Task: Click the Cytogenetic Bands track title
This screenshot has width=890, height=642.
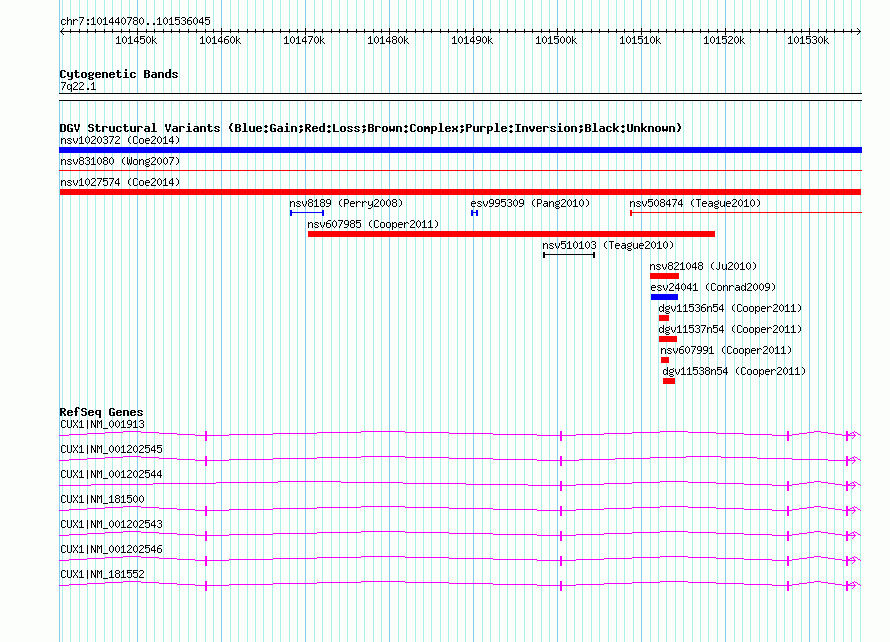Action: (x=119, y=74)
